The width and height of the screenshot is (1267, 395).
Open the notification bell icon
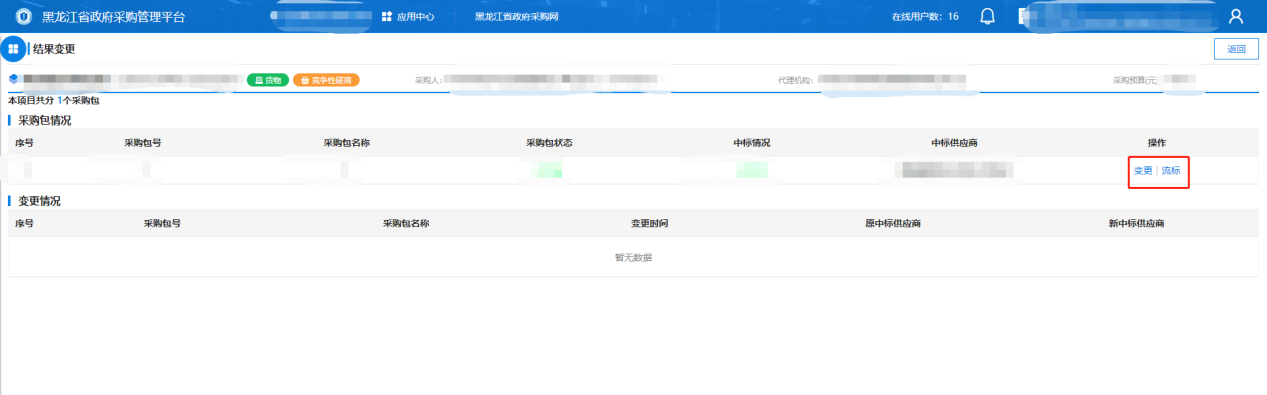point(988,16)
